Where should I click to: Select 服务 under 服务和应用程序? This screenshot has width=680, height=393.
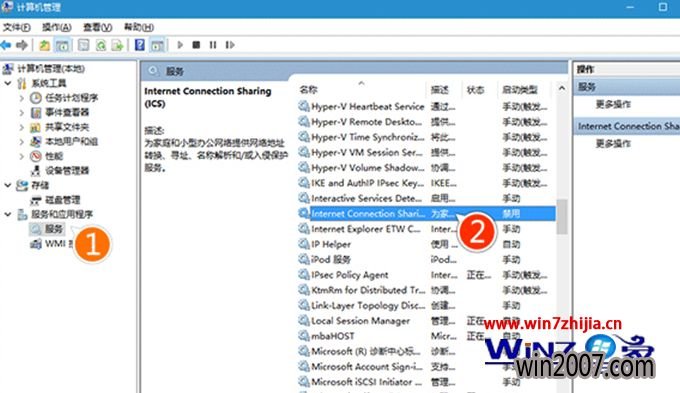54,229
